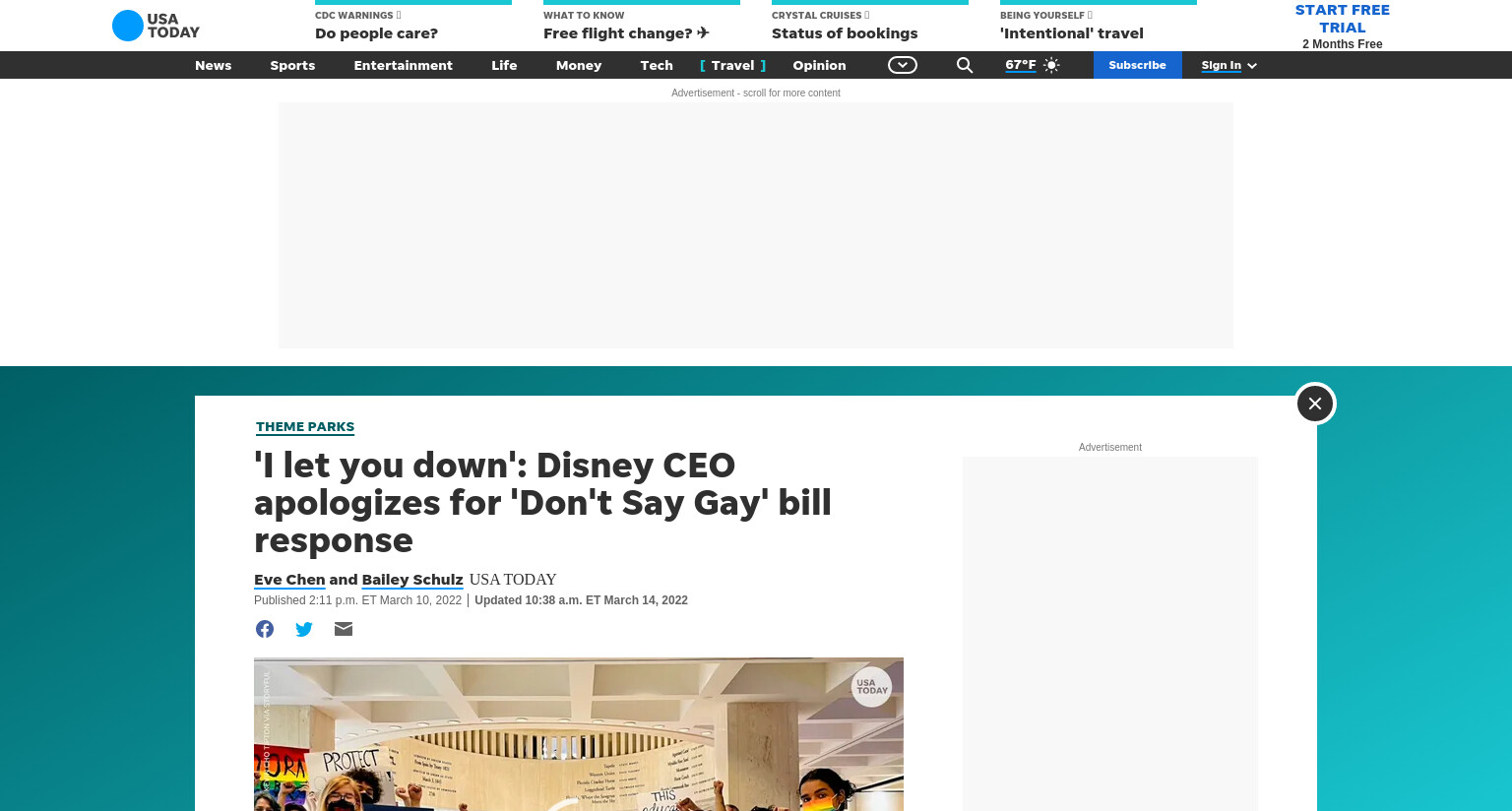The height and width of the screenshot is (811, 1512).
Task: Click the blue Subscribe button
Action: point(1137,65)
